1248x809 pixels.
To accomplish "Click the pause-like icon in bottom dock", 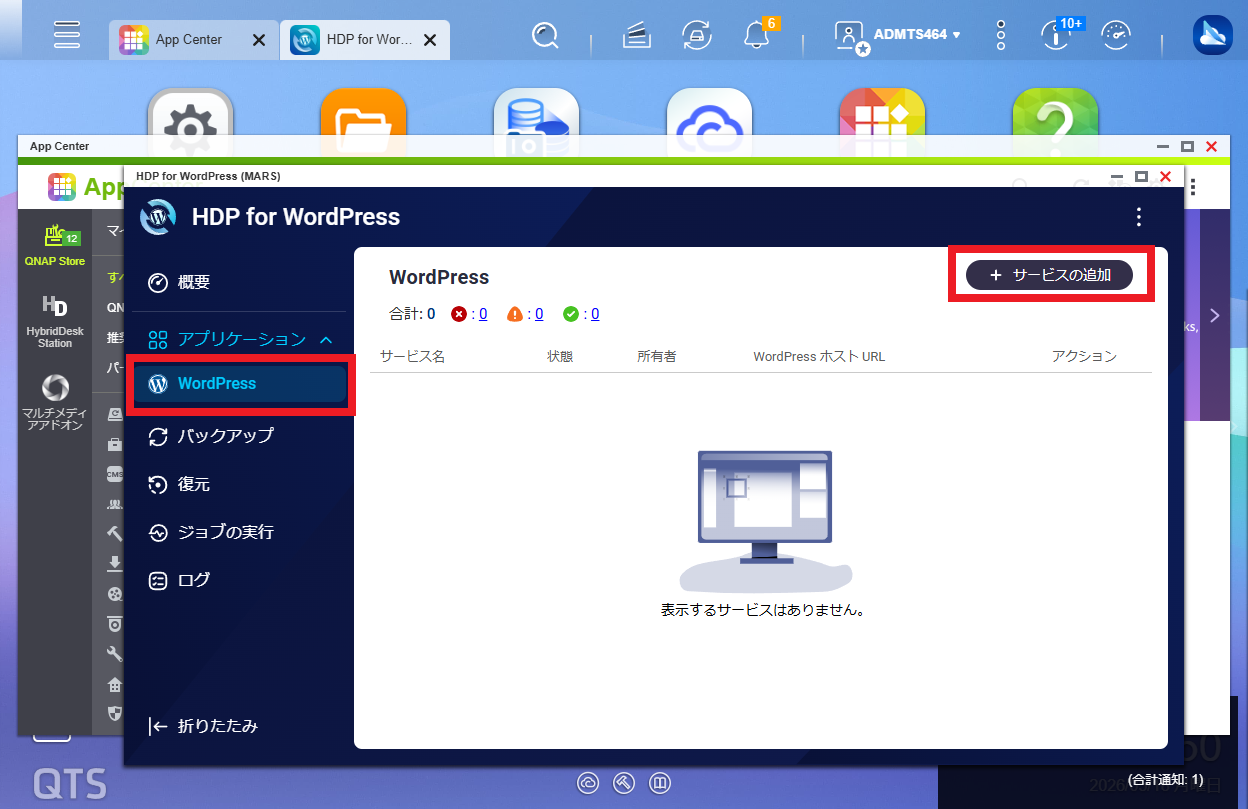I will (x=660, y=782).
